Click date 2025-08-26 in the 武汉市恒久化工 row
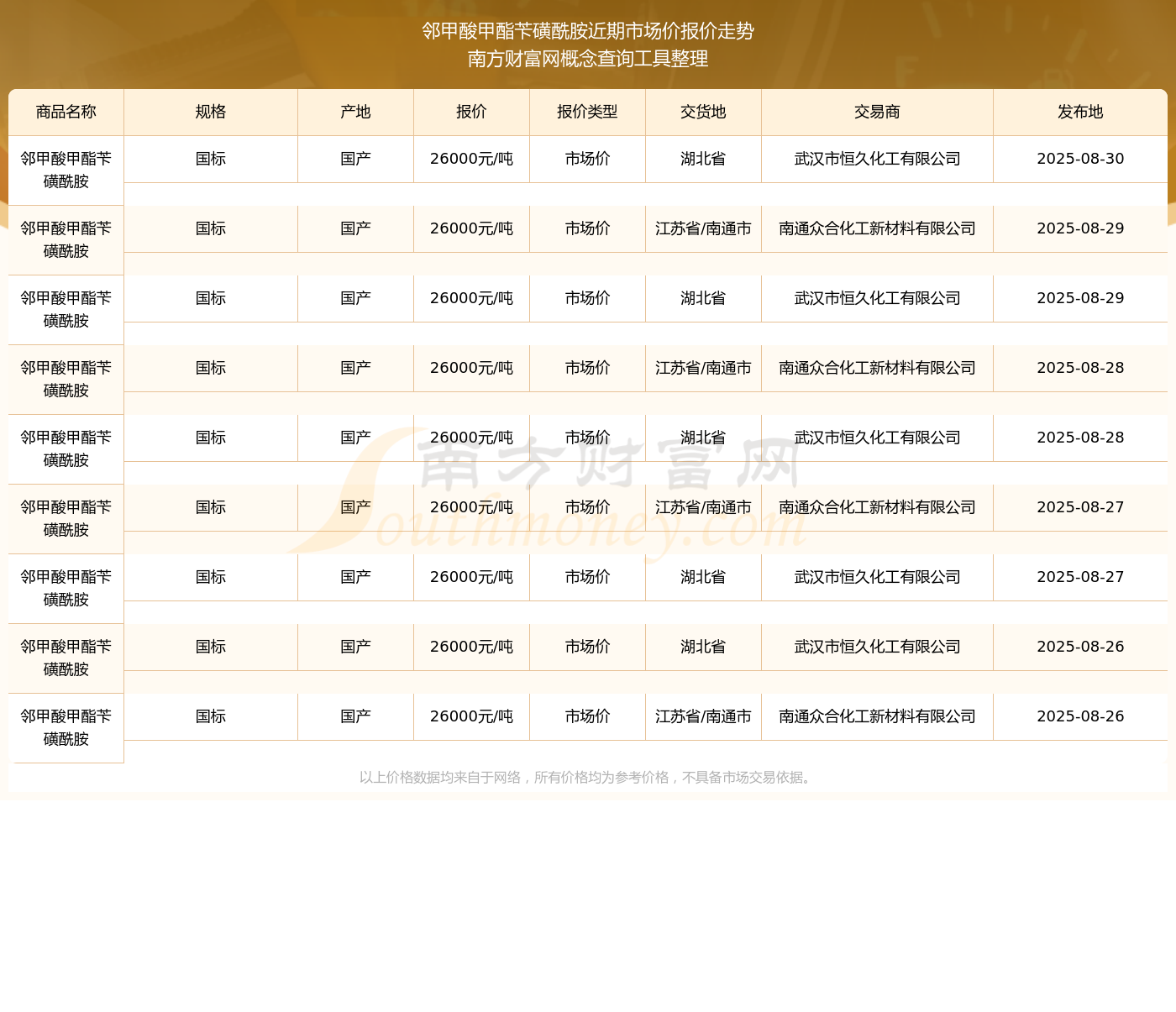Viewport: 1176px width, 1012px height. click(x=1080, y=647)
